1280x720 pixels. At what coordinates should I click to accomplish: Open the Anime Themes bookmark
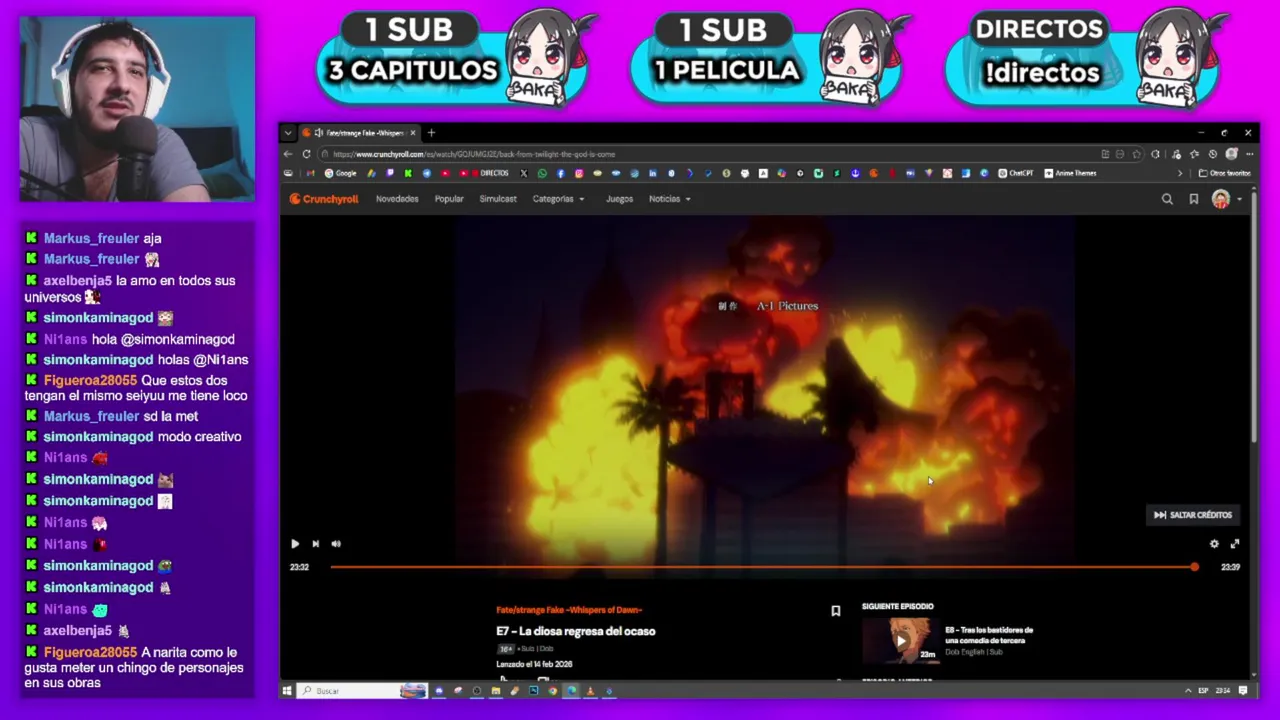pyautogui.click(x=1071, y=173)
